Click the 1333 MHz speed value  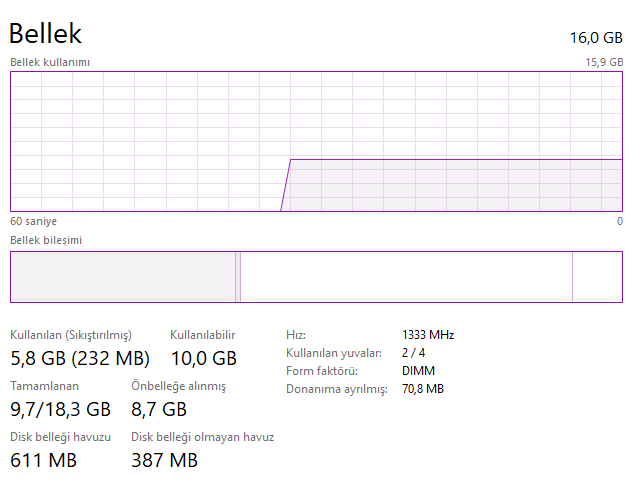pyautogui.click(x=428, y=335)
